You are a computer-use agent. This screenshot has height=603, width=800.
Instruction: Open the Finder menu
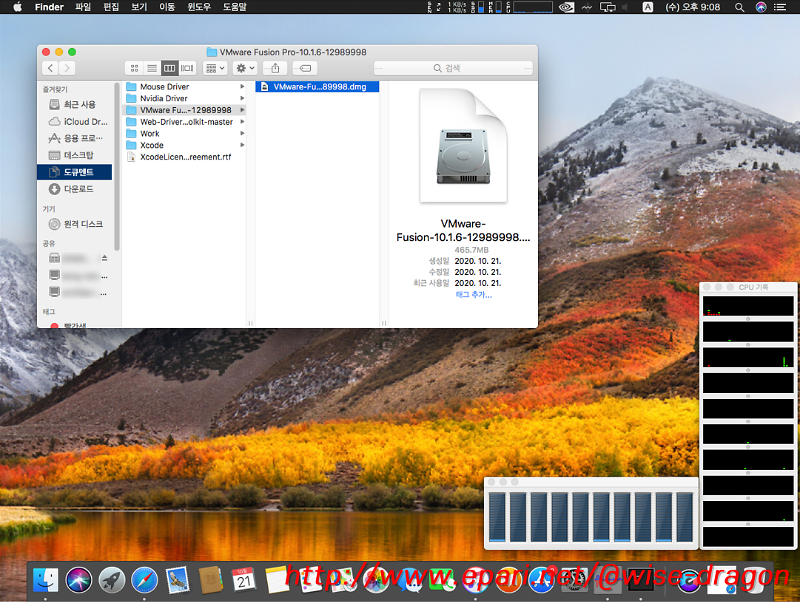[x=49, y=7]
